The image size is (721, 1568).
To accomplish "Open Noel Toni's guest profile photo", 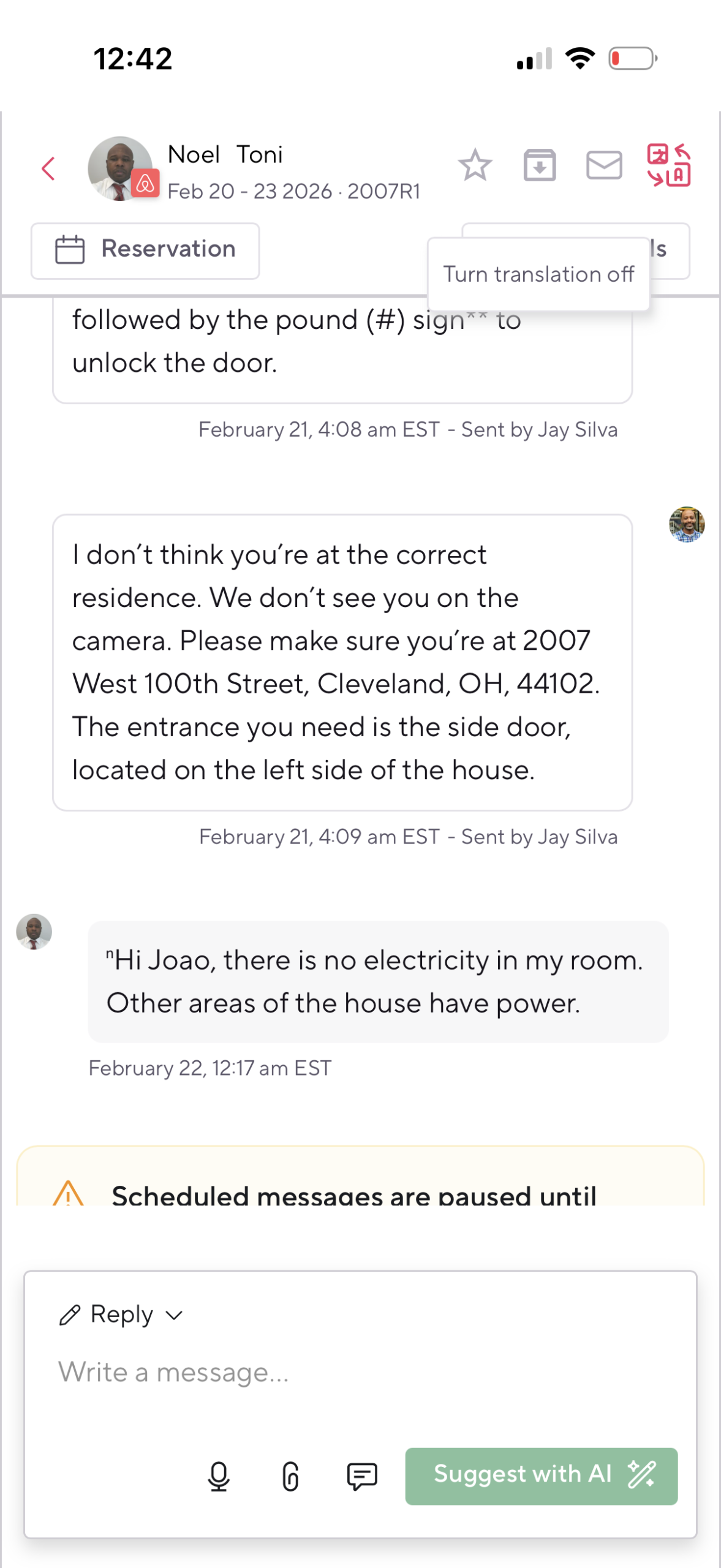I will tap(120, 168).
